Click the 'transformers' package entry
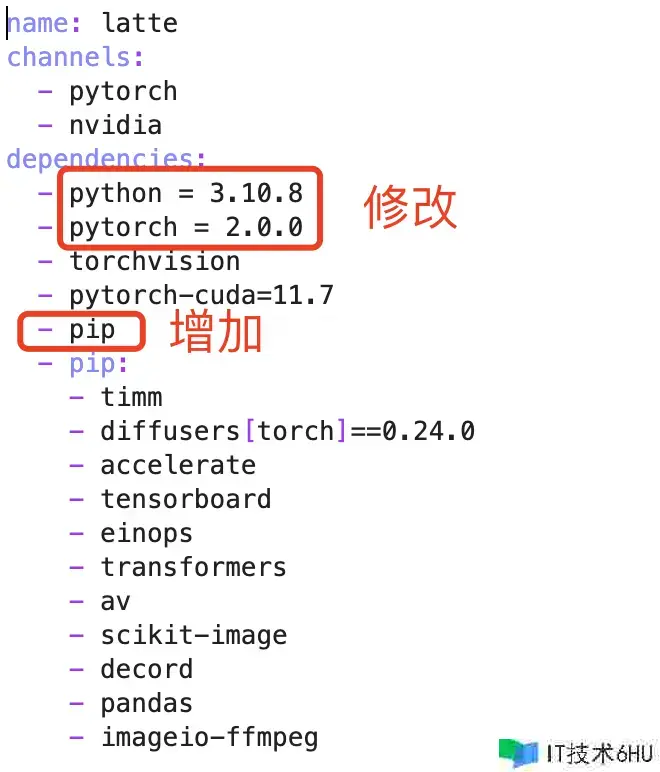660x772 pixels. pyautogui.click(x=193, y=567)
